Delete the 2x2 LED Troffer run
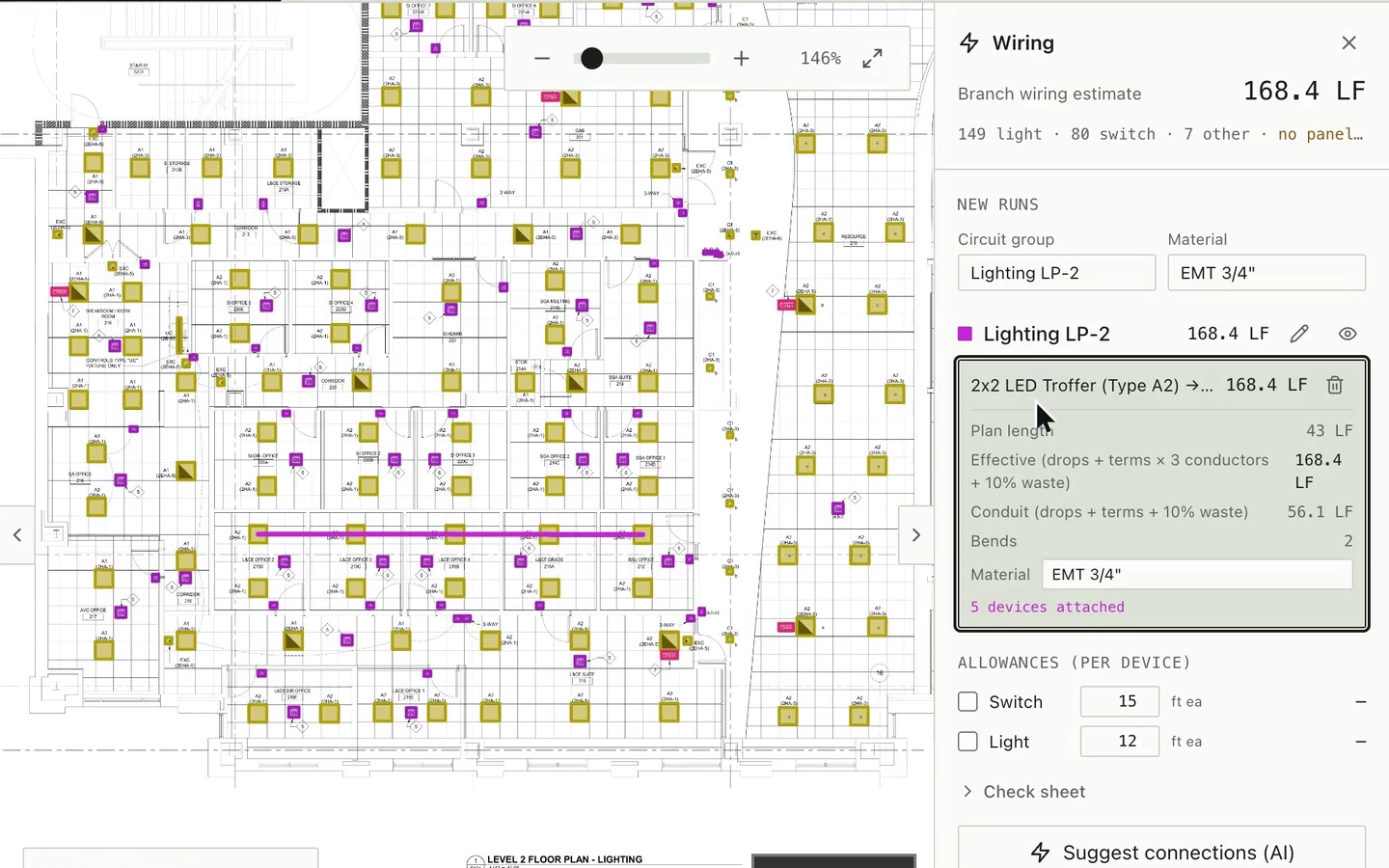 [1335, 385]
